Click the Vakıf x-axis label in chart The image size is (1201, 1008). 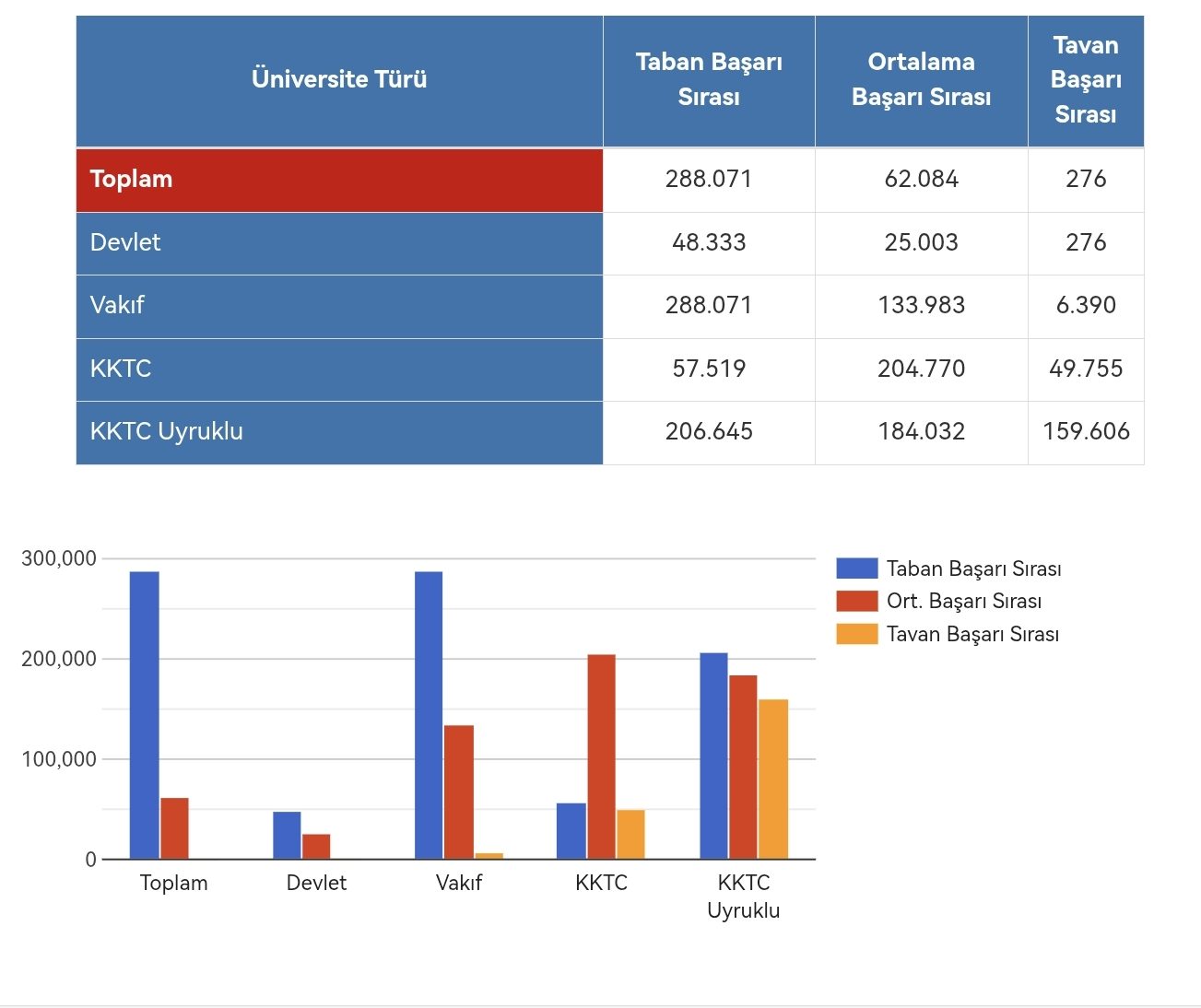pos(459,883)
